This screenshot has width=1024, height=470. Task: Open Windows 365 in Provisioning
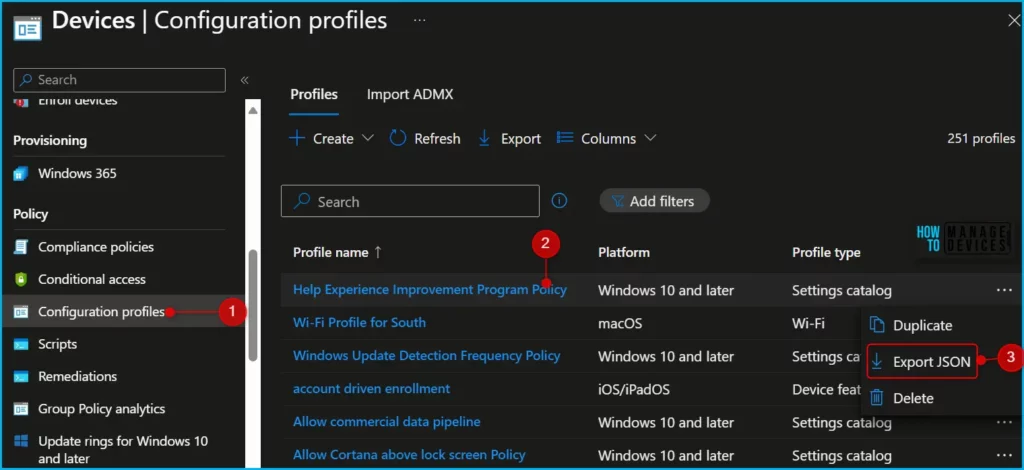point(77,174)
